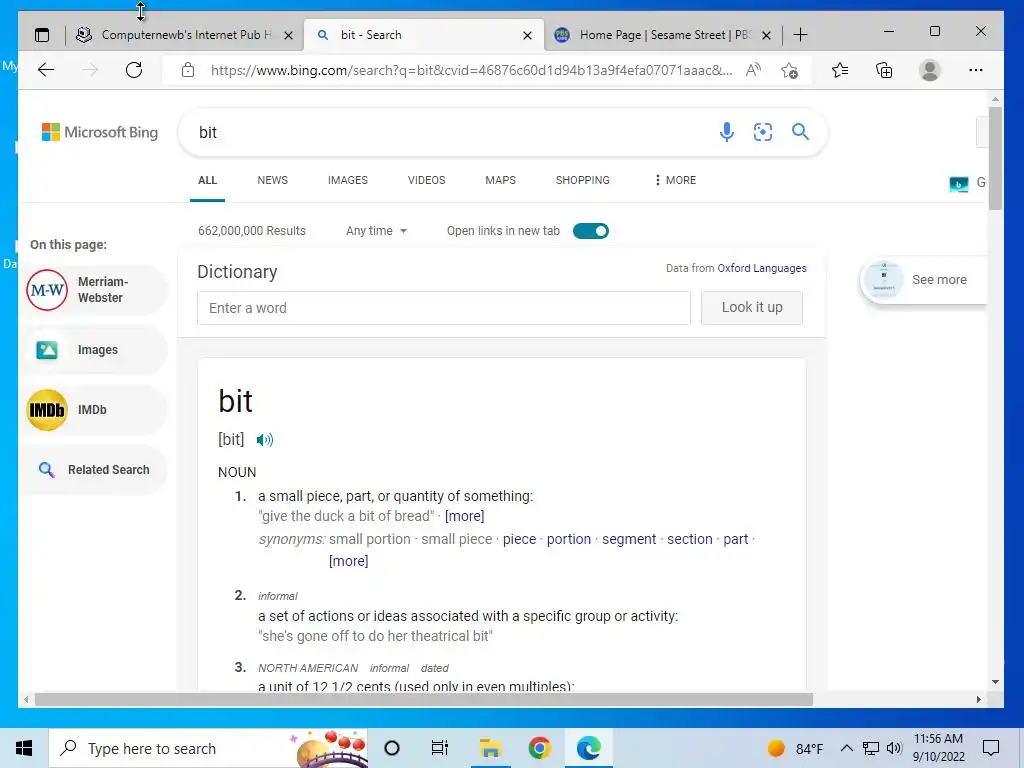Open the Favorites list icon
The image size is (1024, 768).
coord(840,70)
